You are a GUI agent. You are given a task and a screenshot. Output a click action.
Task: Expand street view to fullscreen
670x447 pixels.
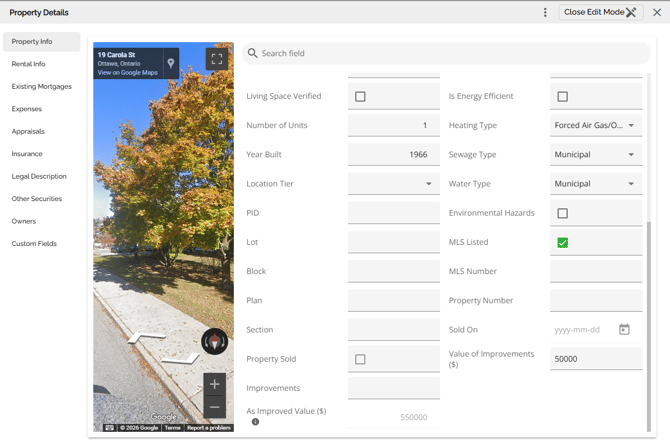click(x=217, y=60)
